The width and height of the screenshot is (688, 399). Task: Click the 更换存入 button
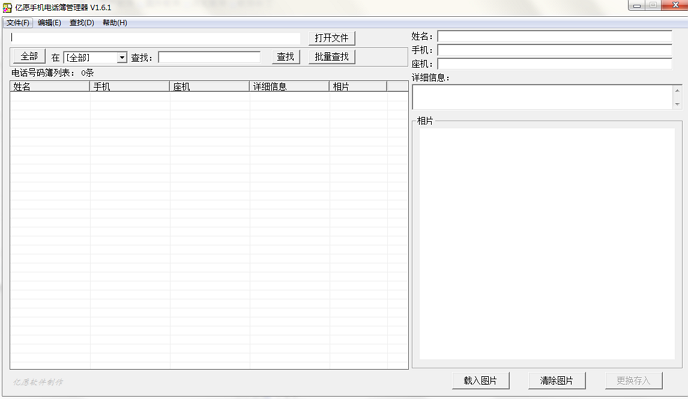tap(634, 381)
